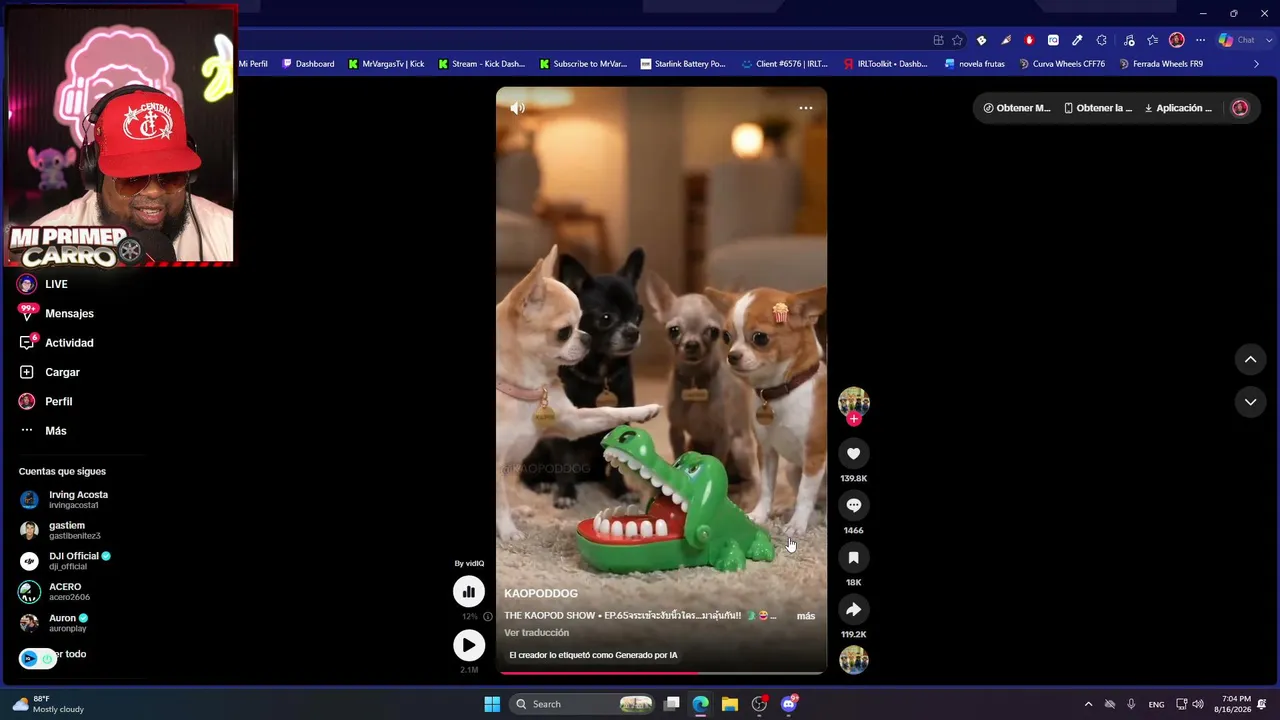This screenshot has width=1280, height=720.
Task: Open IRLToolkit Dashboard bookmark
Action: [886, 64]
